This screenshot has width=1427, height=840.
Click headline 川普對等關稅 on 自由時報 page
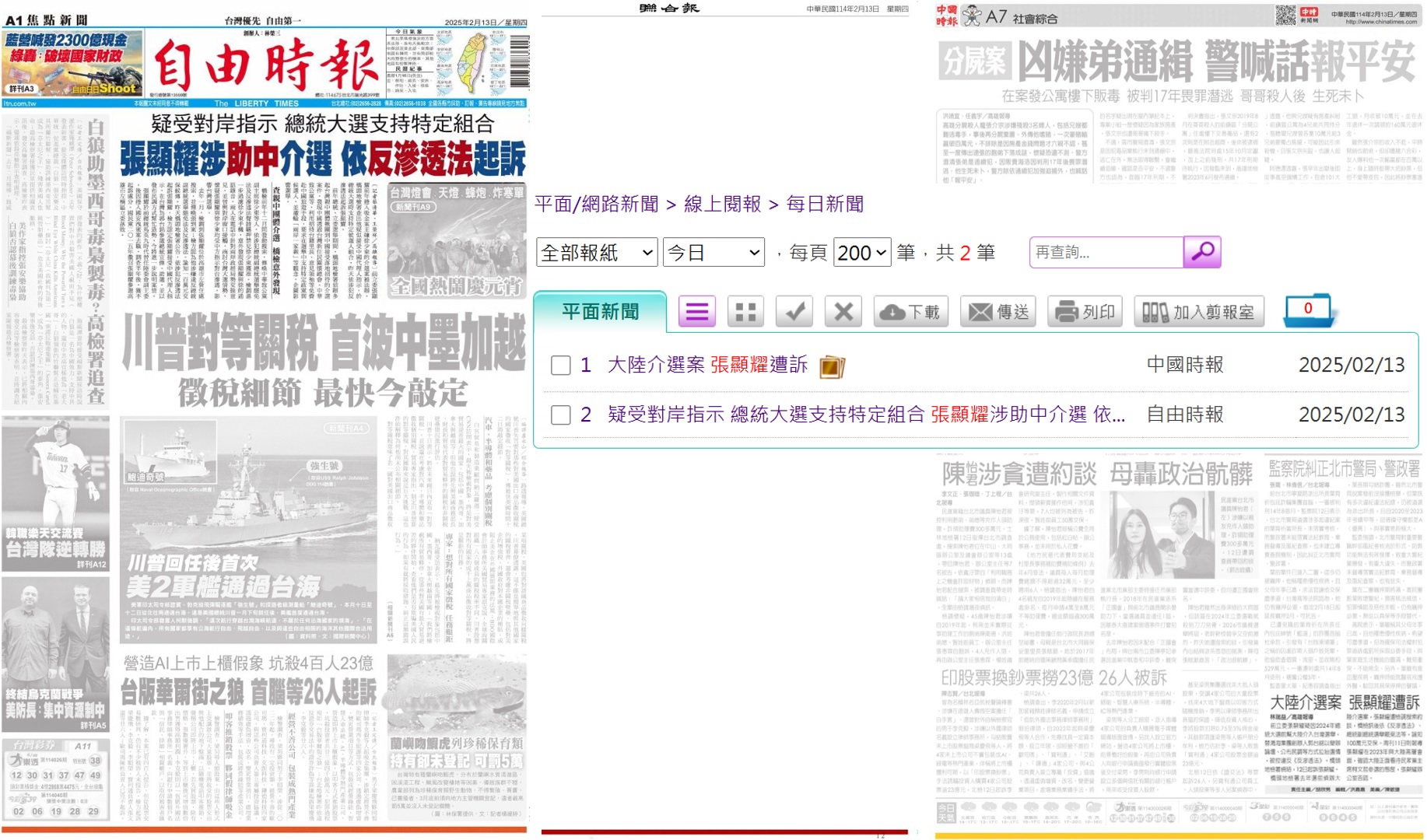pyautogui.click(x=324, y=343)
